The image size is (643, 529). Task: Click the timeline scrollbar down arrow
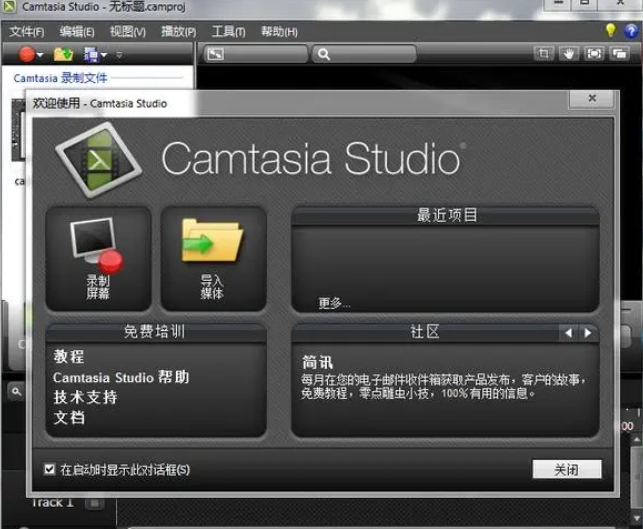(637, 518)
